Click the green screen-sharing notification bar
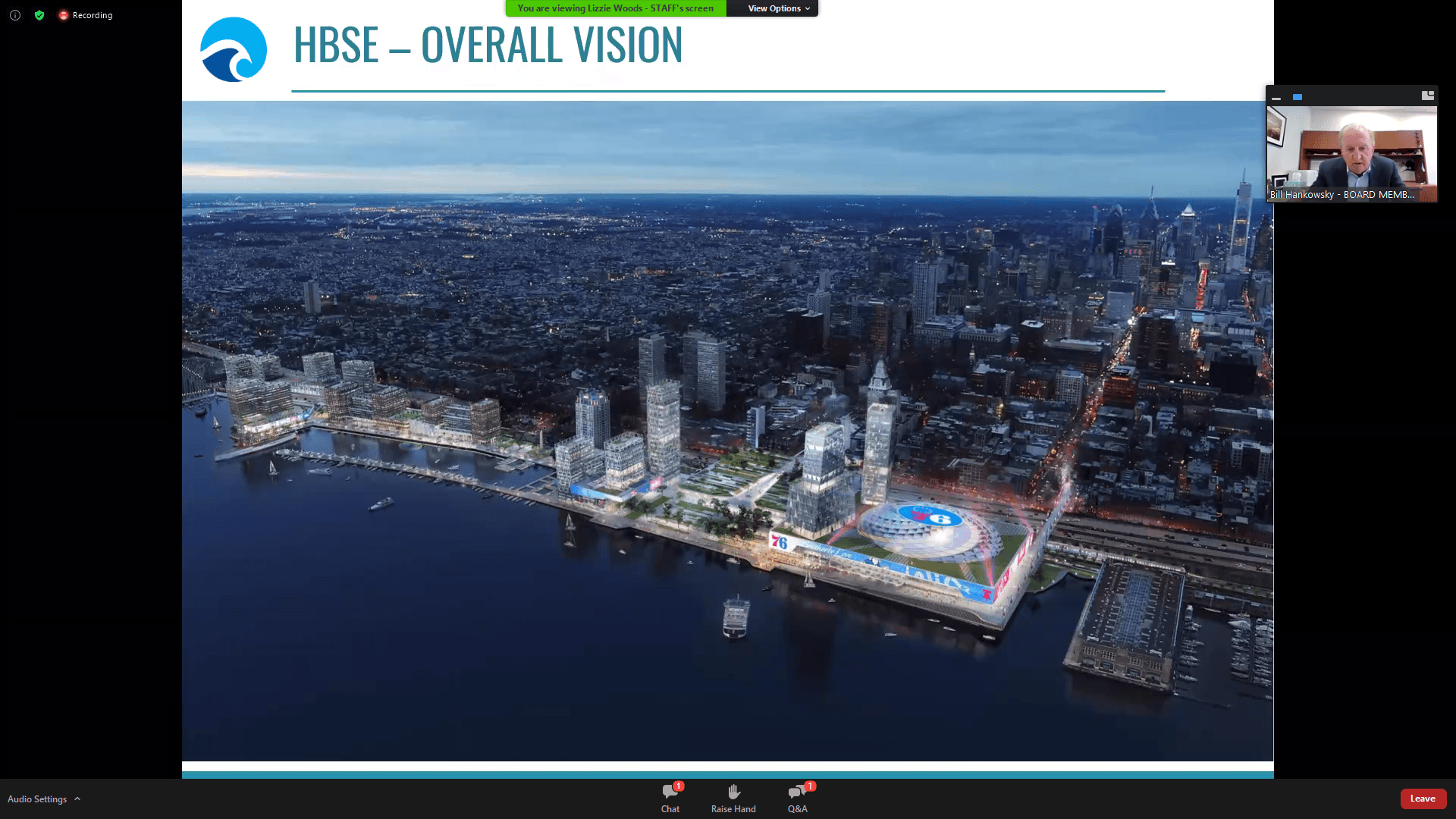 click(616, 8)
